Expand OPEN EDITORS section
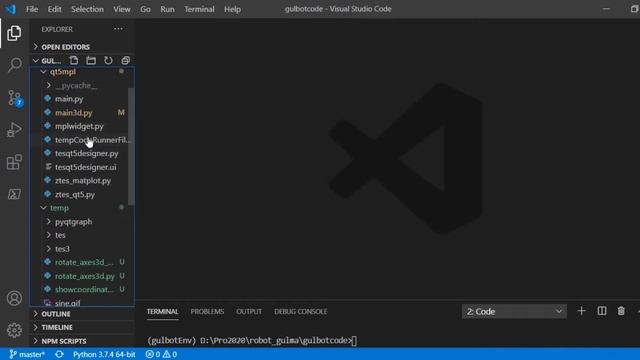 click(x=82, y=47)
